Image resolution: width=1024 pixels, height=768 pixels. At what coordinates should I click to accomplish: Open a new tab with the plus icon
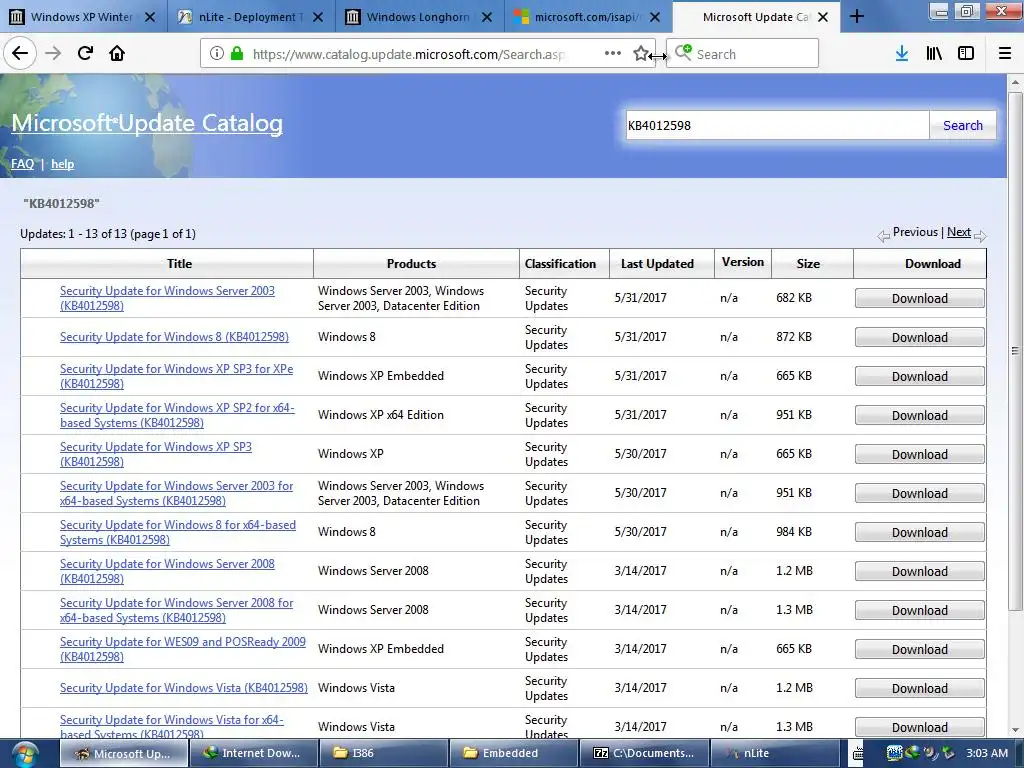(857, 16)
